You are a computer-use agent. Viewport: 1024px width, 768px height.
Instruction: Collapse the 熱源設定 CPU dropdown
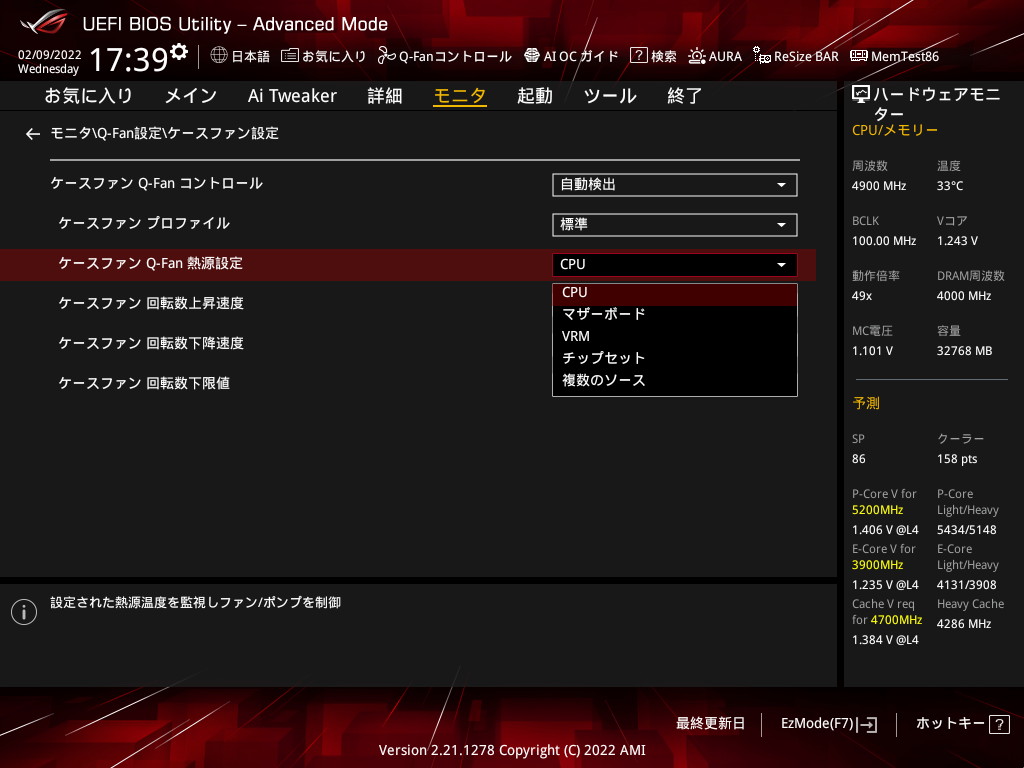(675, 264)
